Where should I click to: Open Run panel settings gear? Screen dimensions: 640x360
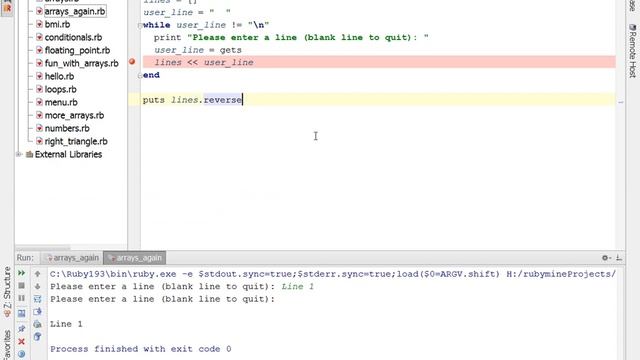click(x=606, y=258)
